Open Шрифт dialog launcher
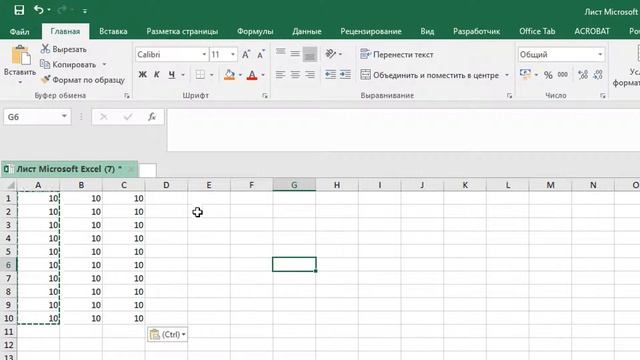640x360 pixels. [265, 96]
